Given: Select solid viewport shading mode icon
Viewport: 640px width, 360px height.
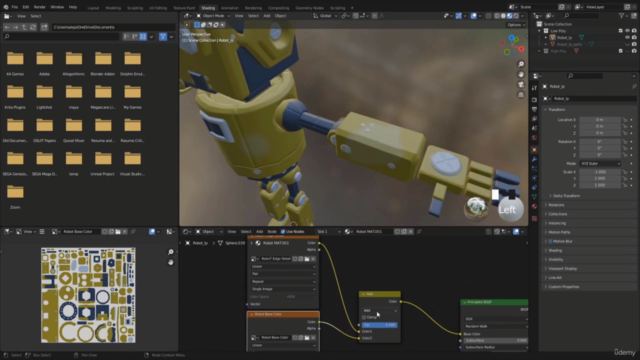Looking at the screenshot, I should click(503, 16).
